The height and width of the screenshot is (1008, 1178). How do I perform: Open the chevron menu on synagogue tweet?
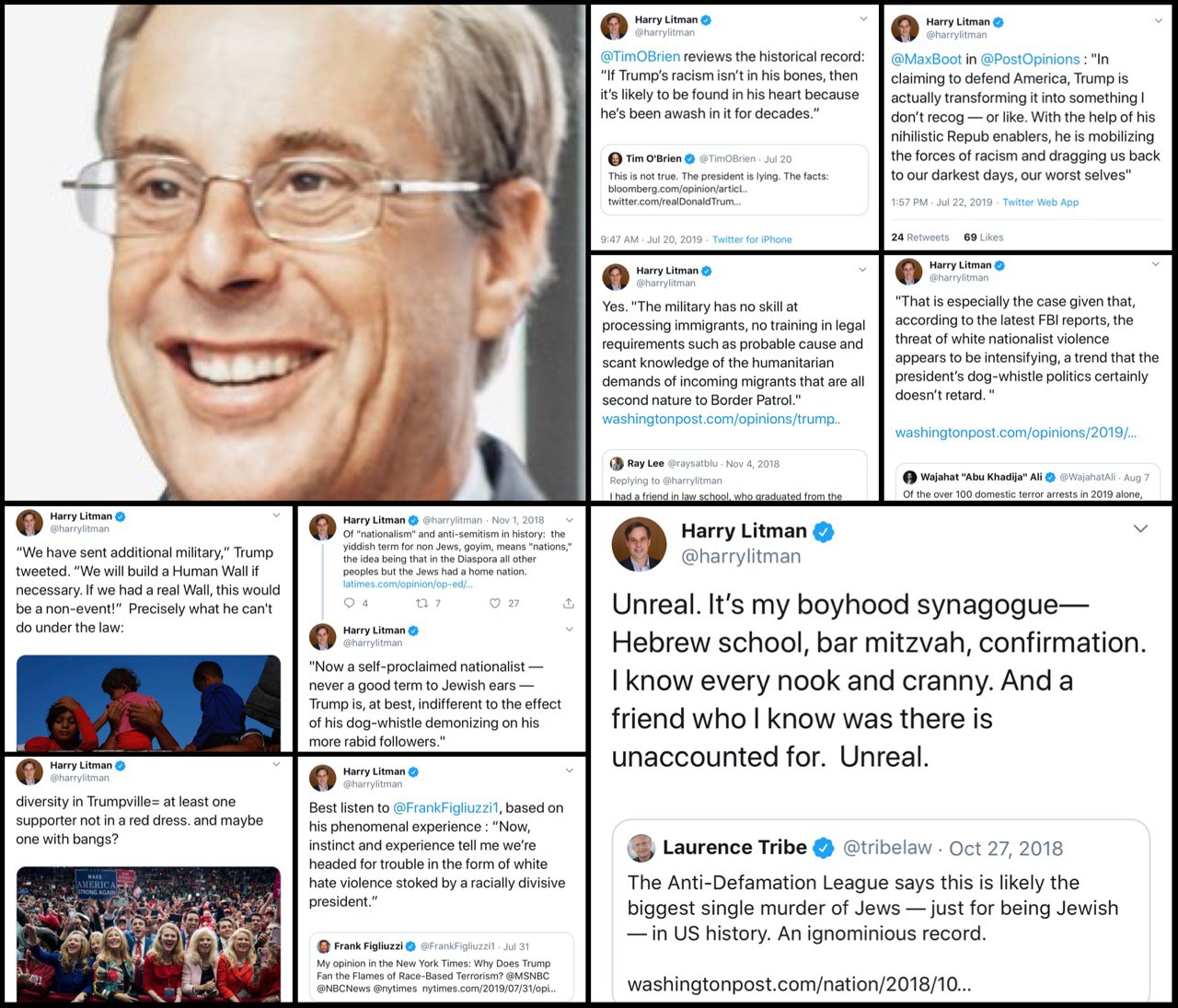1140,528
